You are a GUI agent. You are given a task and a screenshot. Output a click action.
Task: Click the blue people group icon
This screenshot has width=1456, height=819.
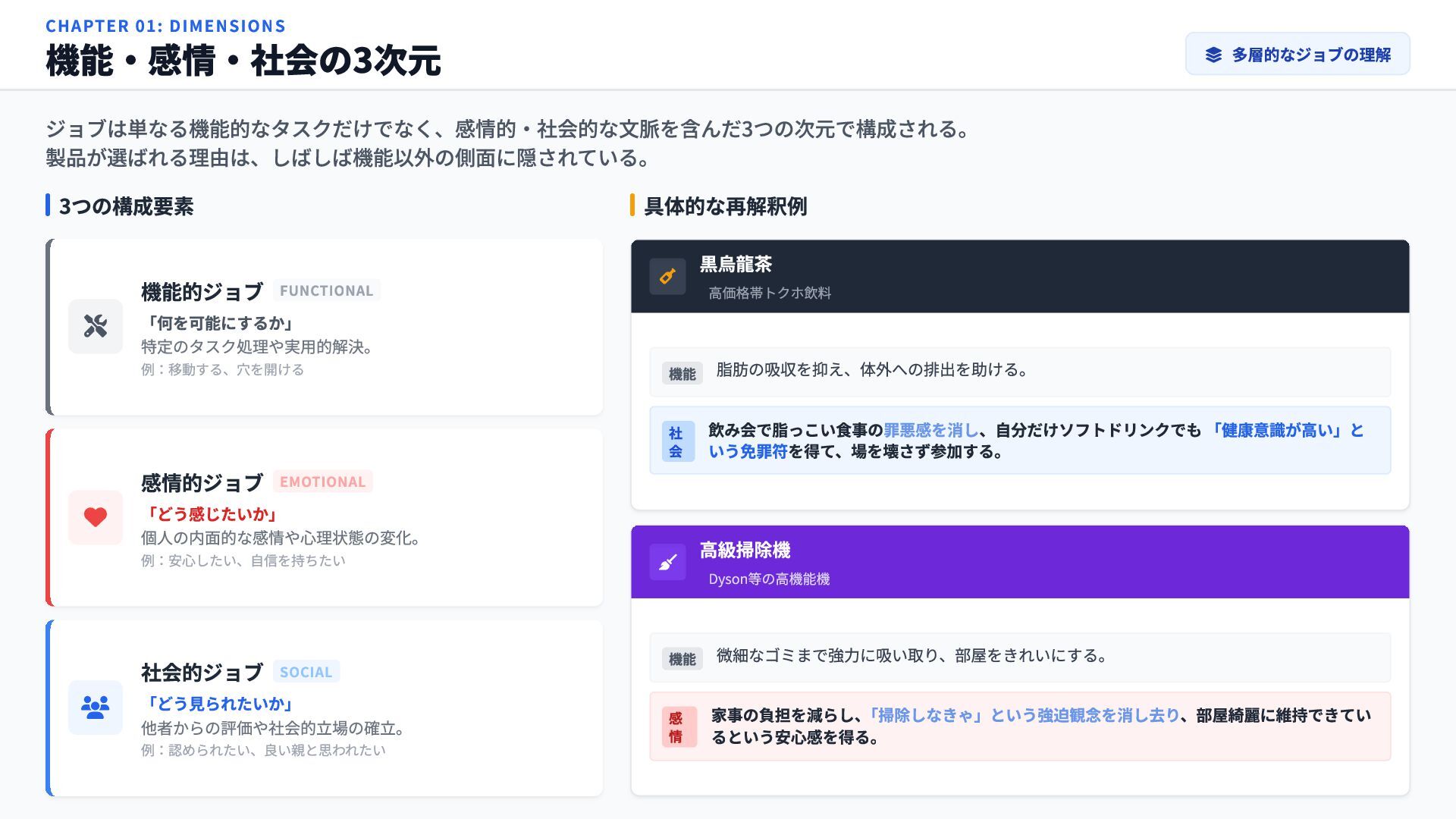pos(96,708)
